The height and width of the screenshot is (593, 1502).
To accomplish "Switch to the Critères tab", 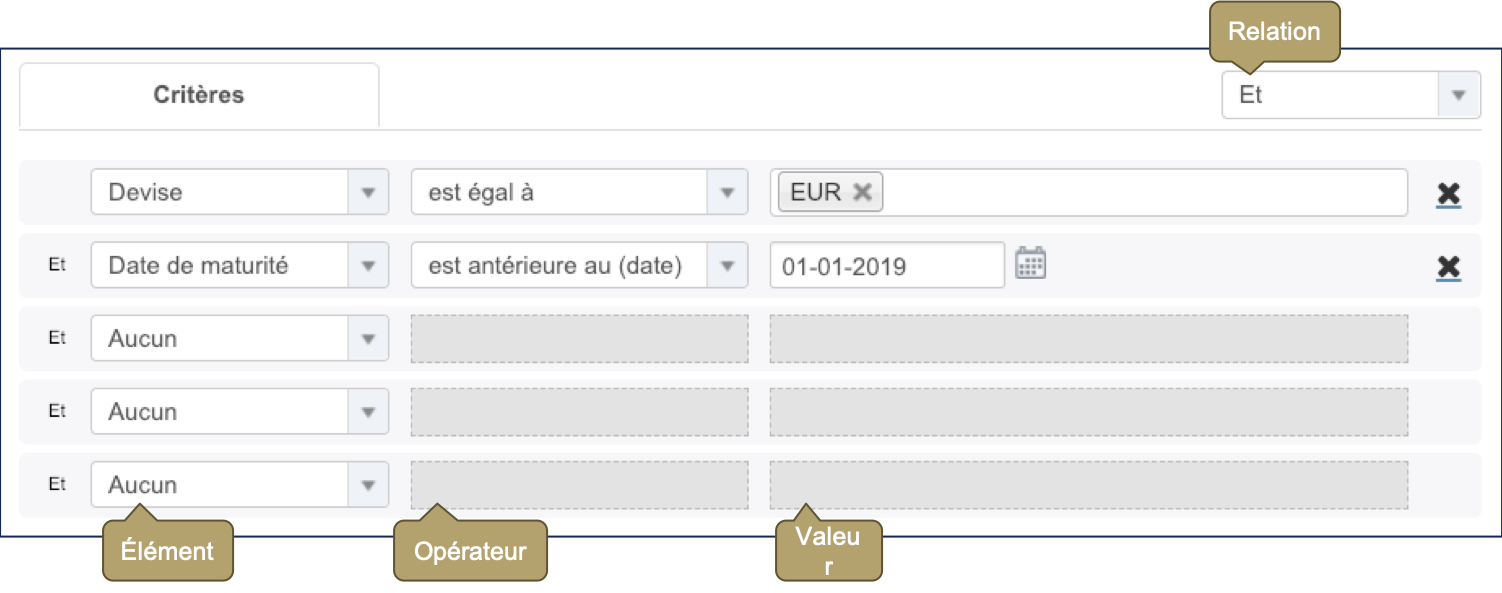I will (x=198, y=94).
